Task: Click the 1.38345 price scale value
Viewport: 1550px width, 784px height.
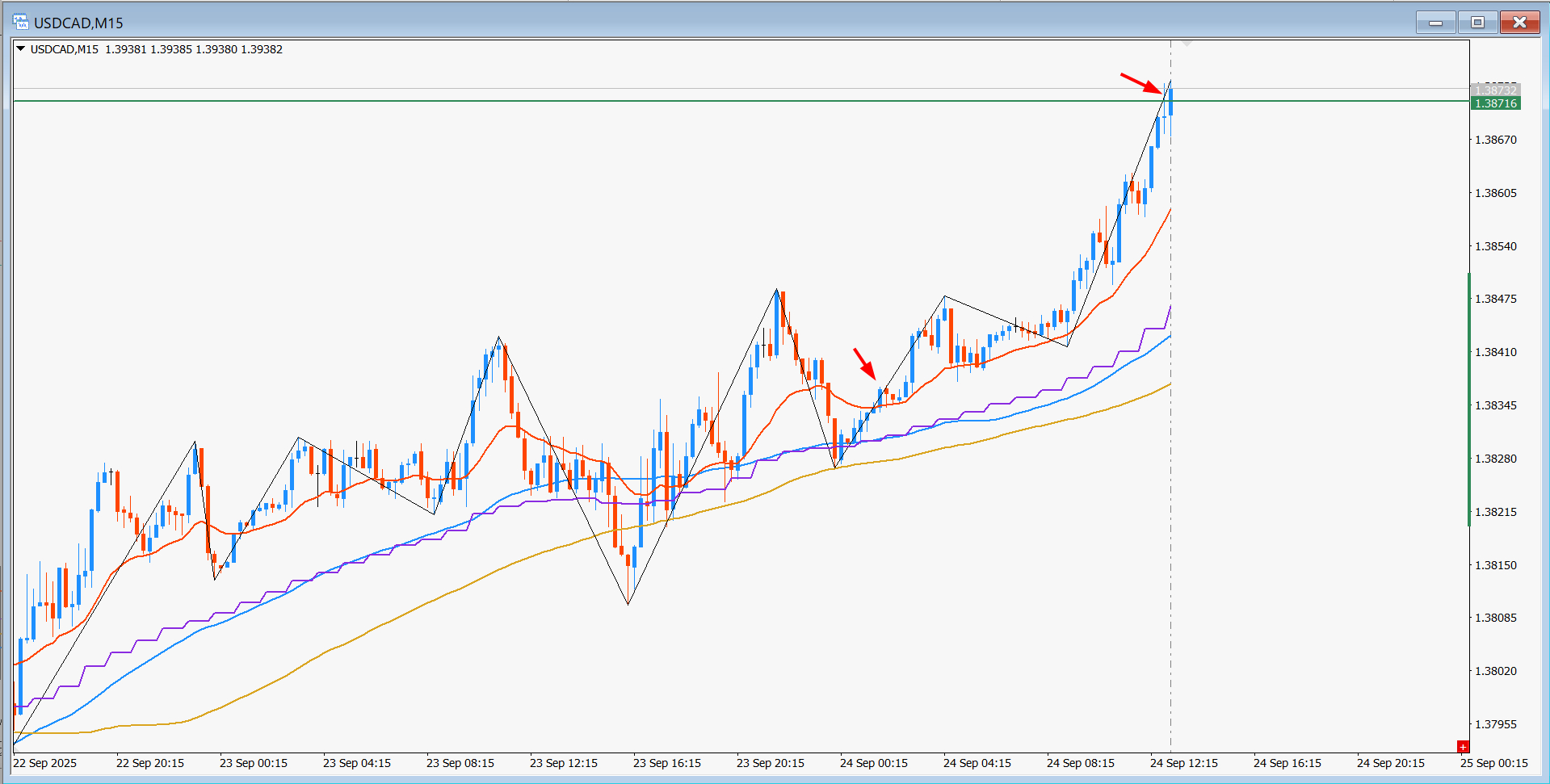Action: click(1496, 405)
